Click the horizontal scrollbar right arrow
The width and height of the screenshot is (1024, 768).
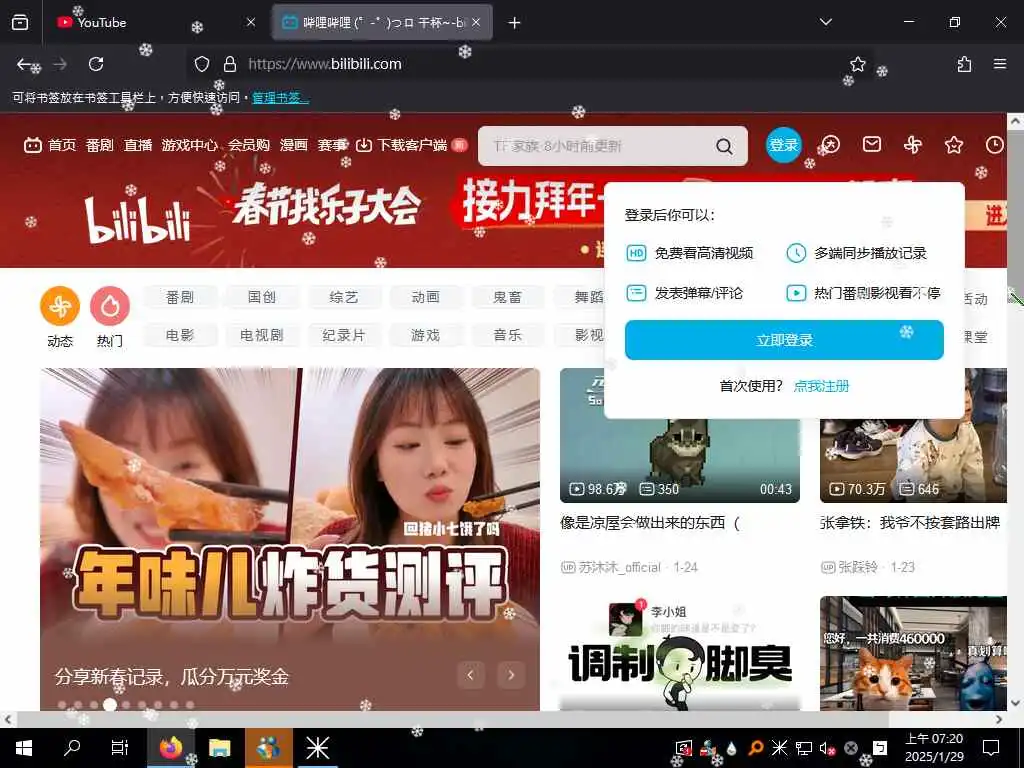pos(999,719)
